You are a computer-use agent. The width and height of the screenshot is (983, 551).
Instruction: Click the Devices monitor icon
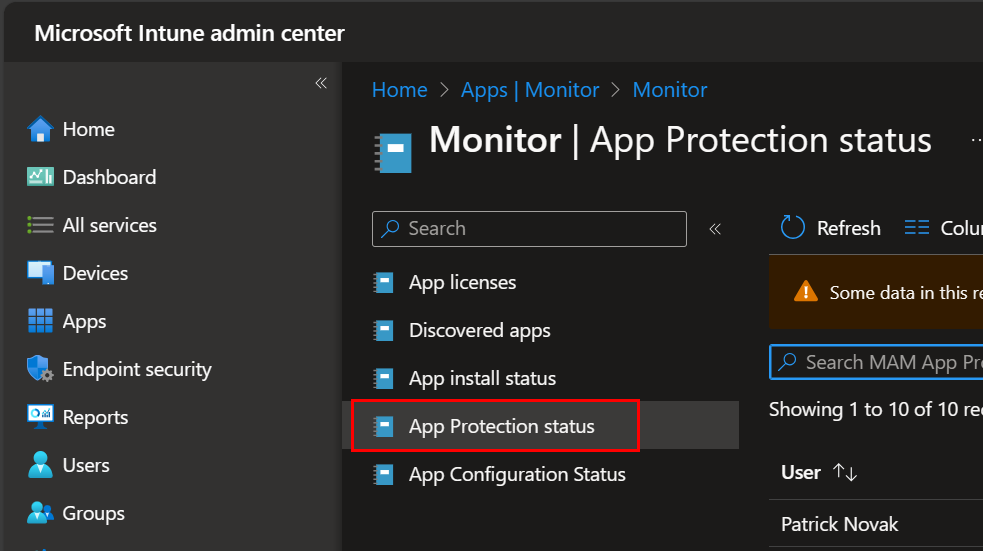(x=40, y=273)
